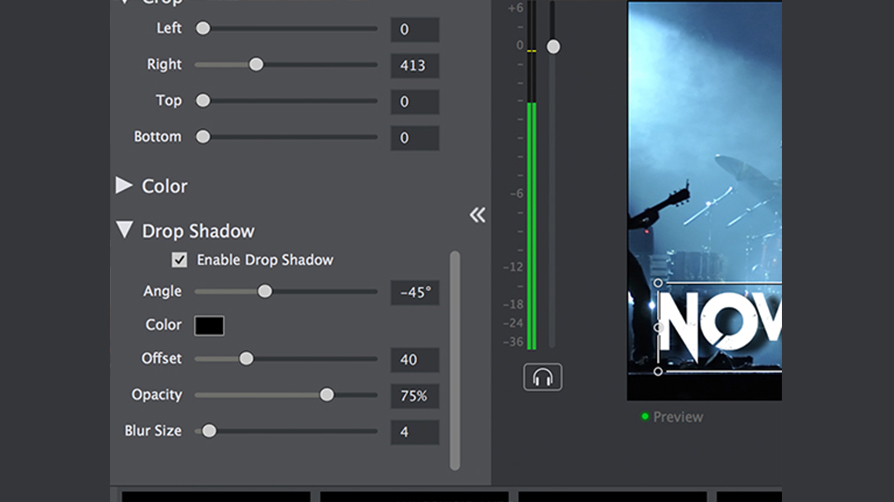
Task: Click the Preview label below monitor
Action: [678, 417]
